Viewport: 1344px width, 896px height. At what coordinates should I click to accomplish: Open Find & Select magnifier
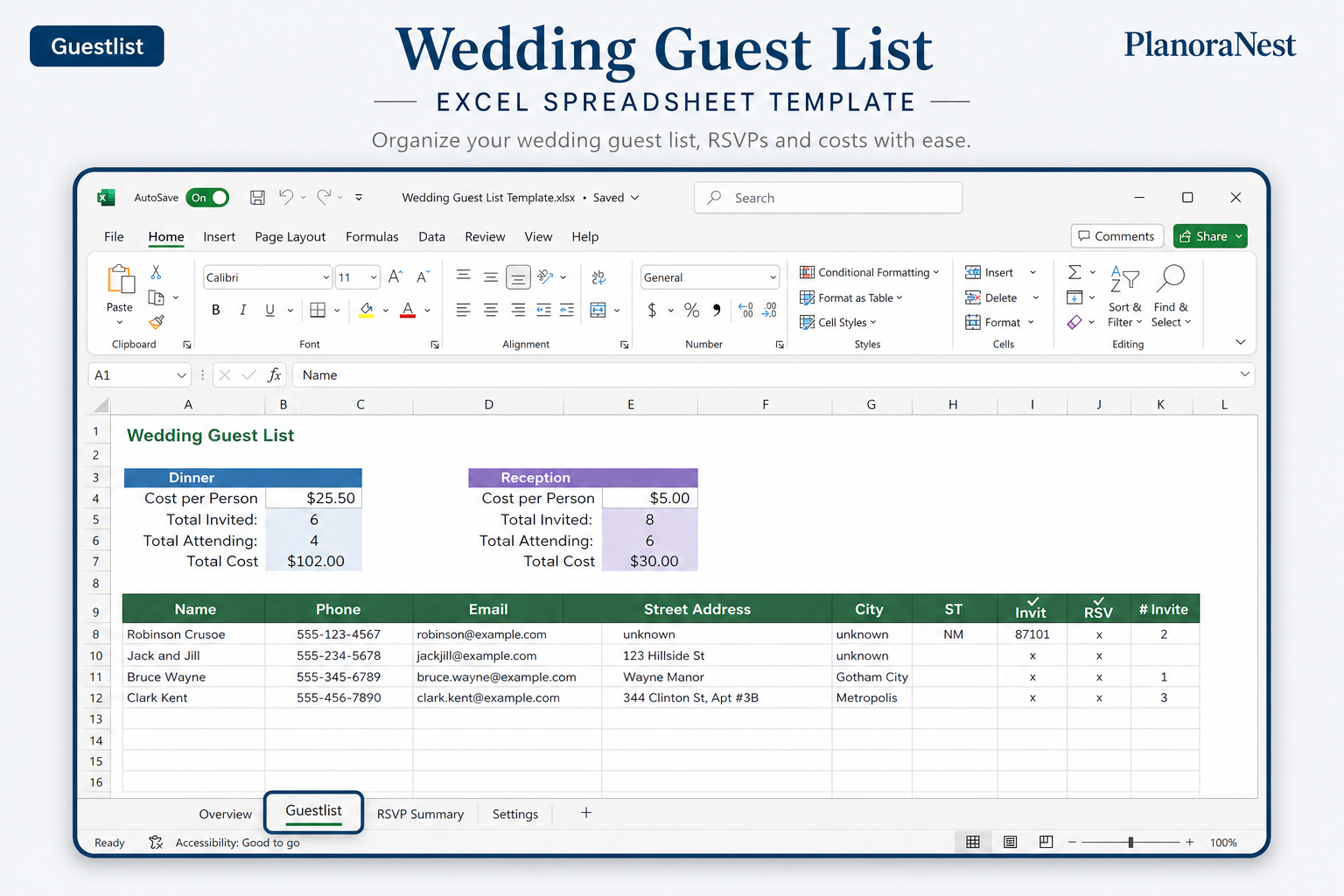(x=1171, y=296)
